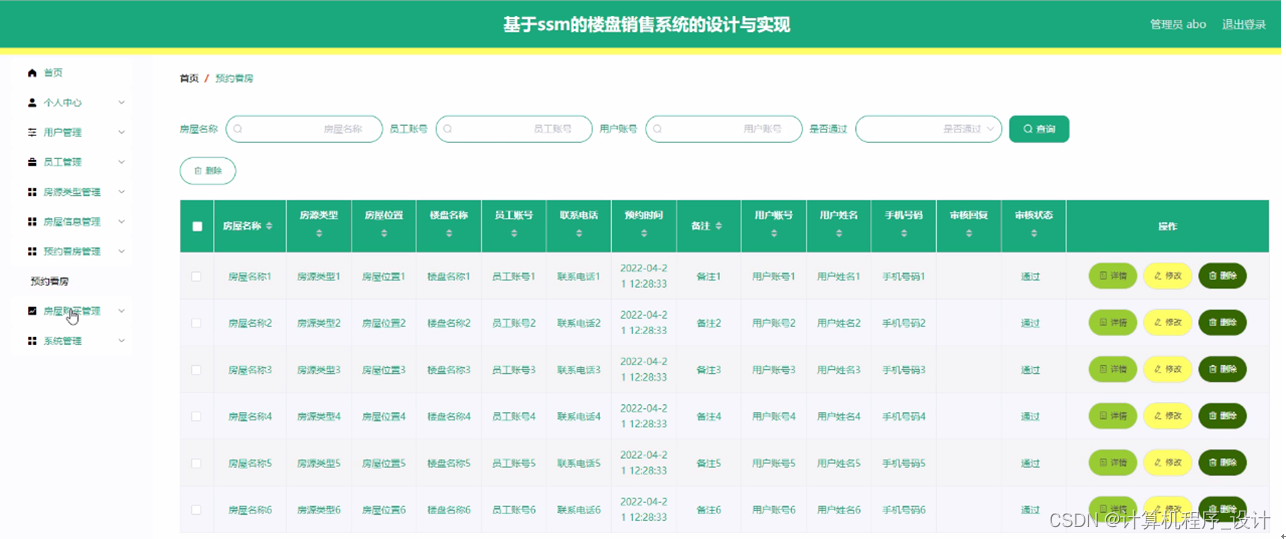Check the box for row 房屋名称6
This screenshot has width=1286, height=539.
click(196, 510)
